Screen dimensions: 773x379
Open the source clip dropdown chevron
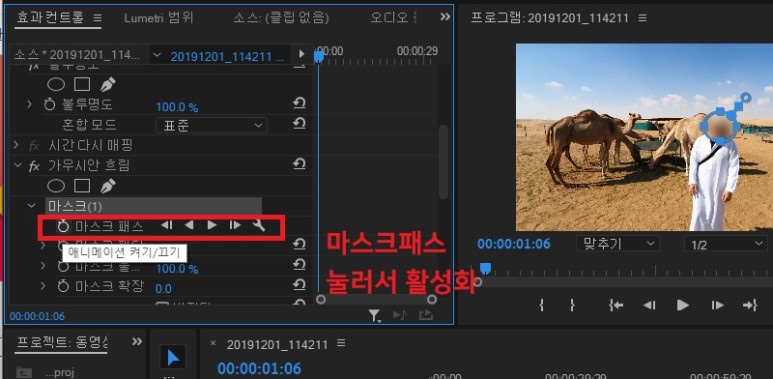click(157, 55)
